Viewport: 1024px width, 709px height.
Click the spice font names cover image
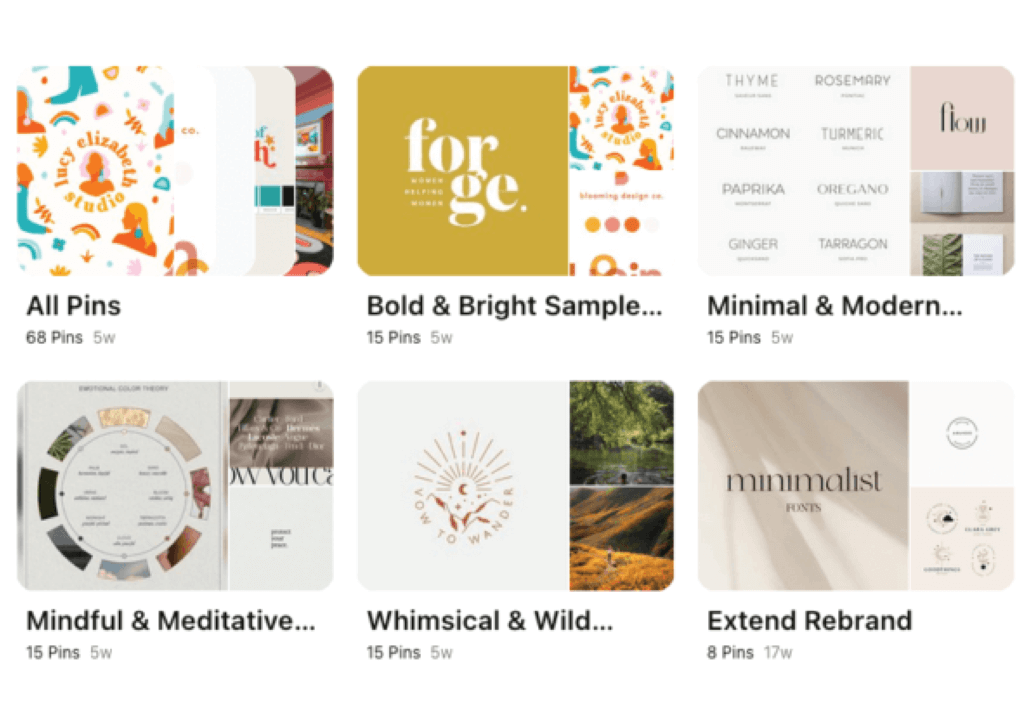(803, 170)
